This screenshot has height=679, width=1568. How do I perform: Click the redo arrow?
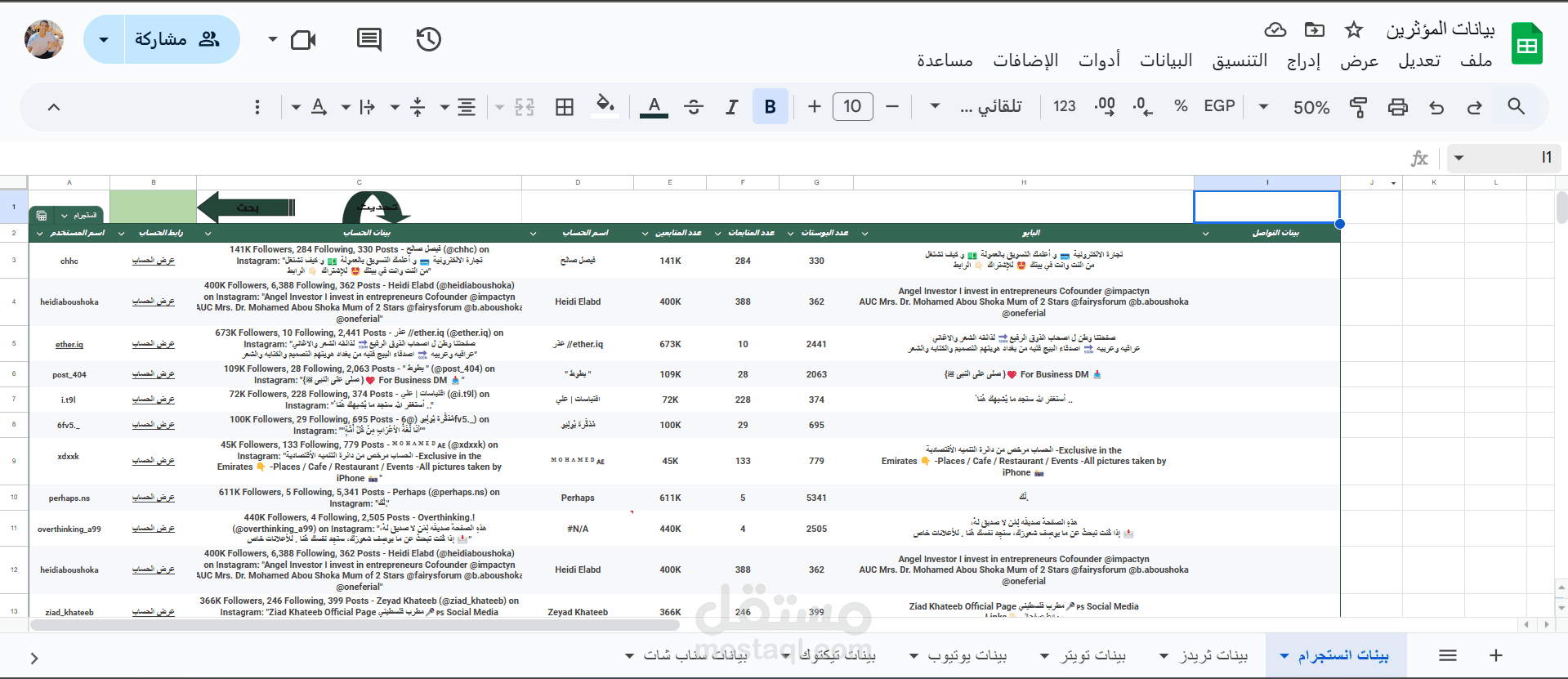[x=1475, y=107]
